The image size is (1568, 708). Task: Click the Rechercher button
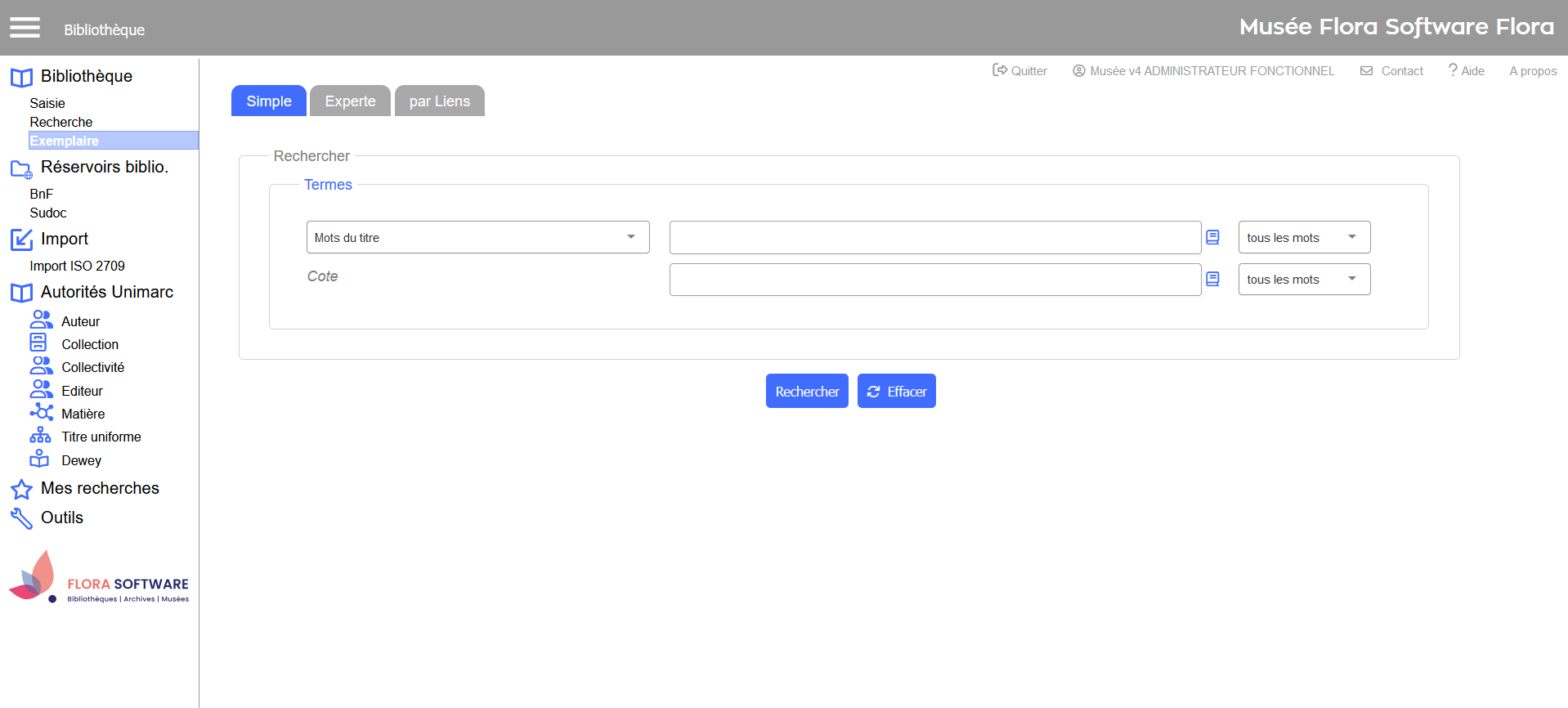click(807, 391)
